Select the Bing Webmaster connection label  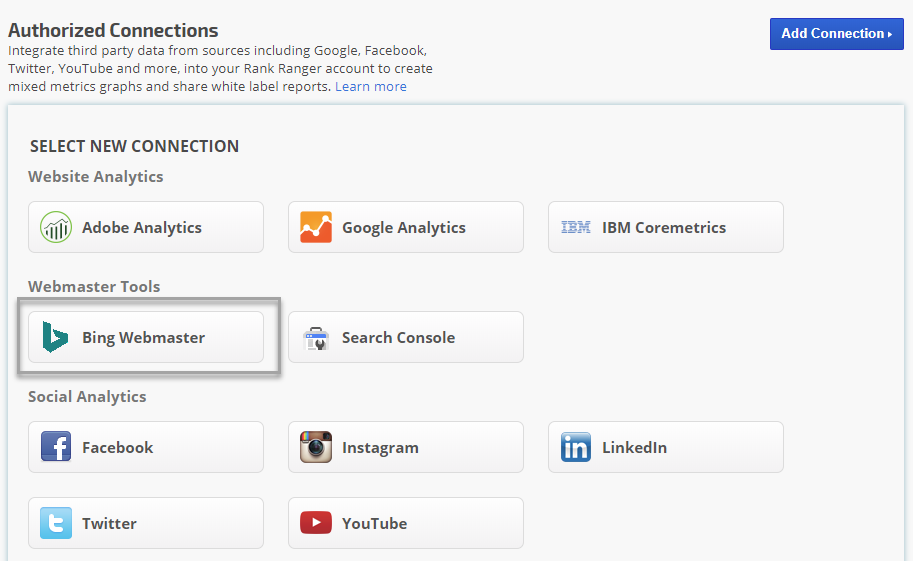[143, 338]
